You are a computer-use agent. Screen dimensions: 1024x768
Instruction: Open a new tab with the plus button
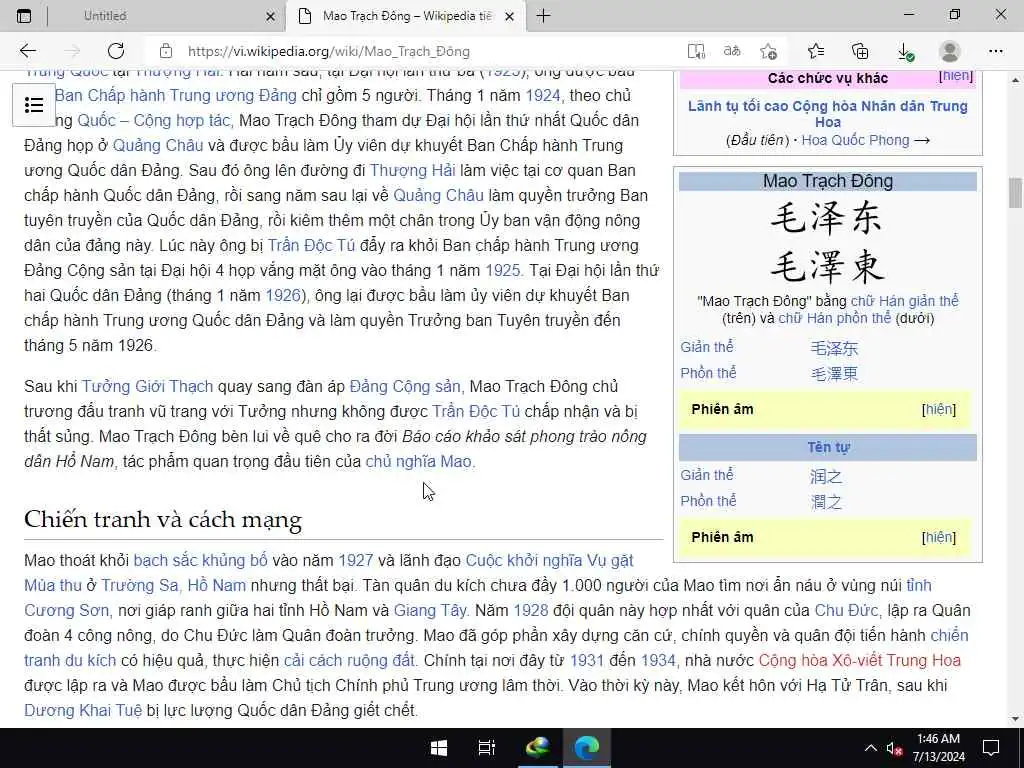tap(543, 16)
